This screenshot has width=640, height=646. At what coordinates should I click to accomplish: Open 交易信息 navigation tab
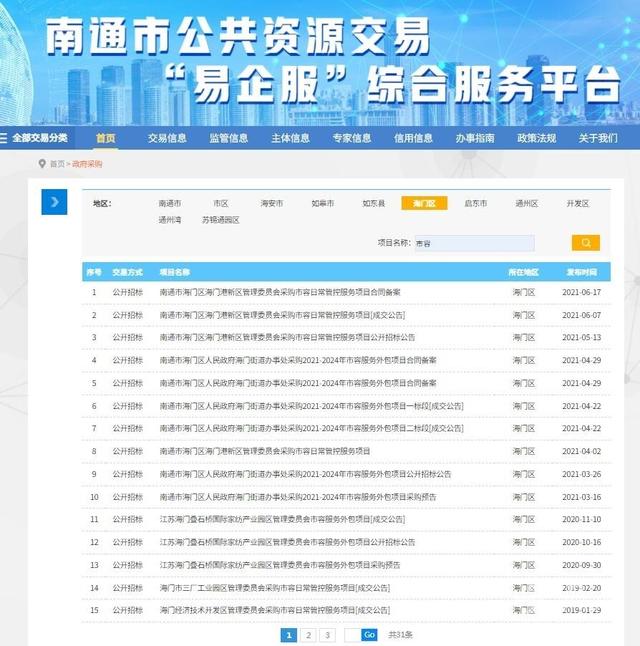click(x=167, y=138)
